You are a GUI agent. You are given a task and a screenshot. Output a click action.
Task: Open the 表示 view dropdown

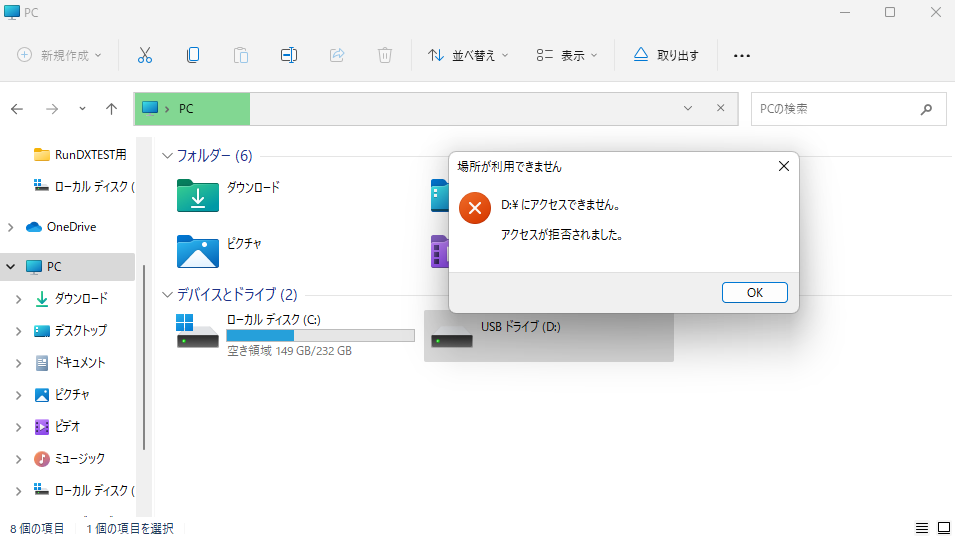pos(566,55)
